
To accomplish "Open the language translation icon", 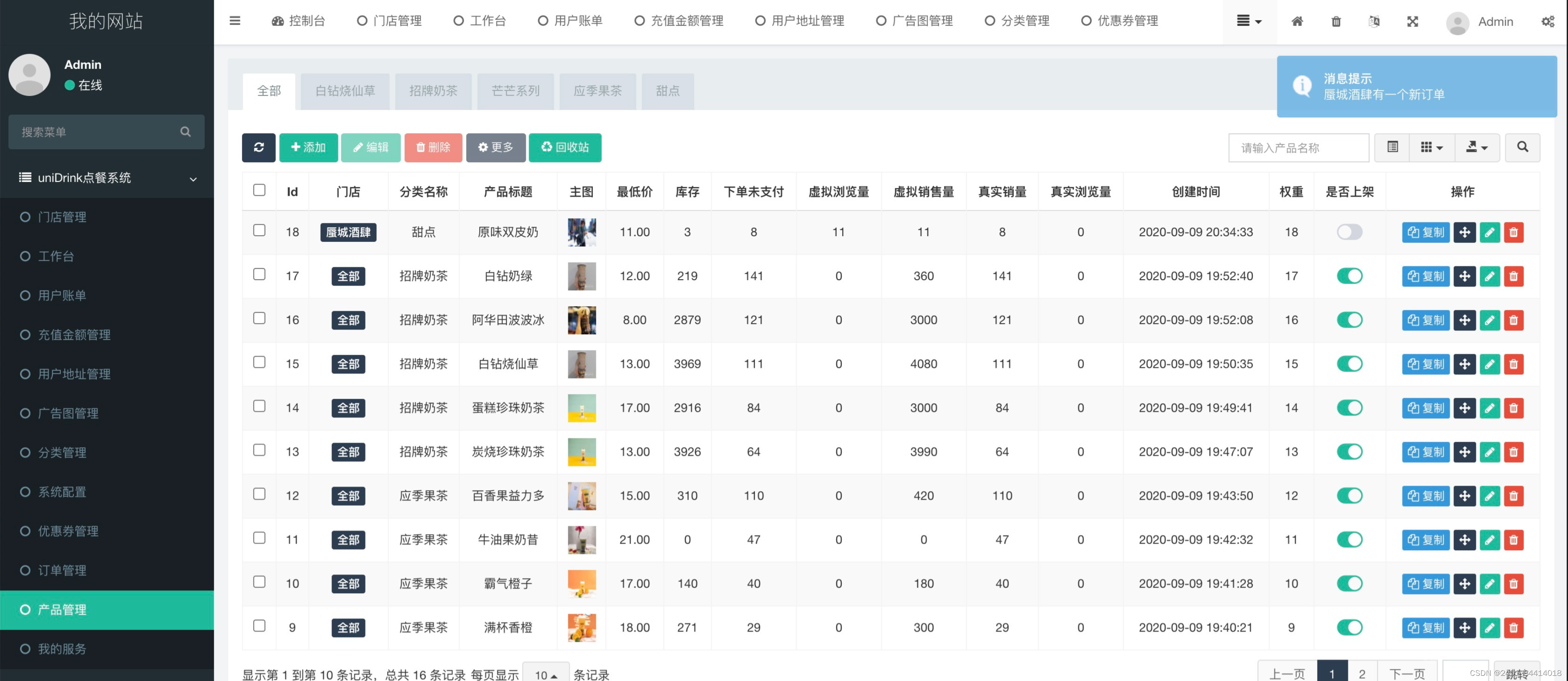I will click(1375, 22).
